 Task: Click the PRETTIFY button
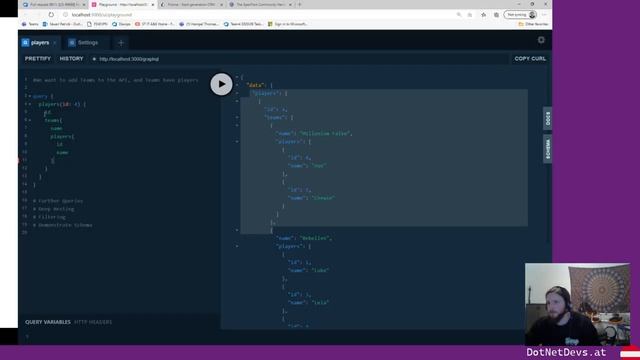click(38, 59)
